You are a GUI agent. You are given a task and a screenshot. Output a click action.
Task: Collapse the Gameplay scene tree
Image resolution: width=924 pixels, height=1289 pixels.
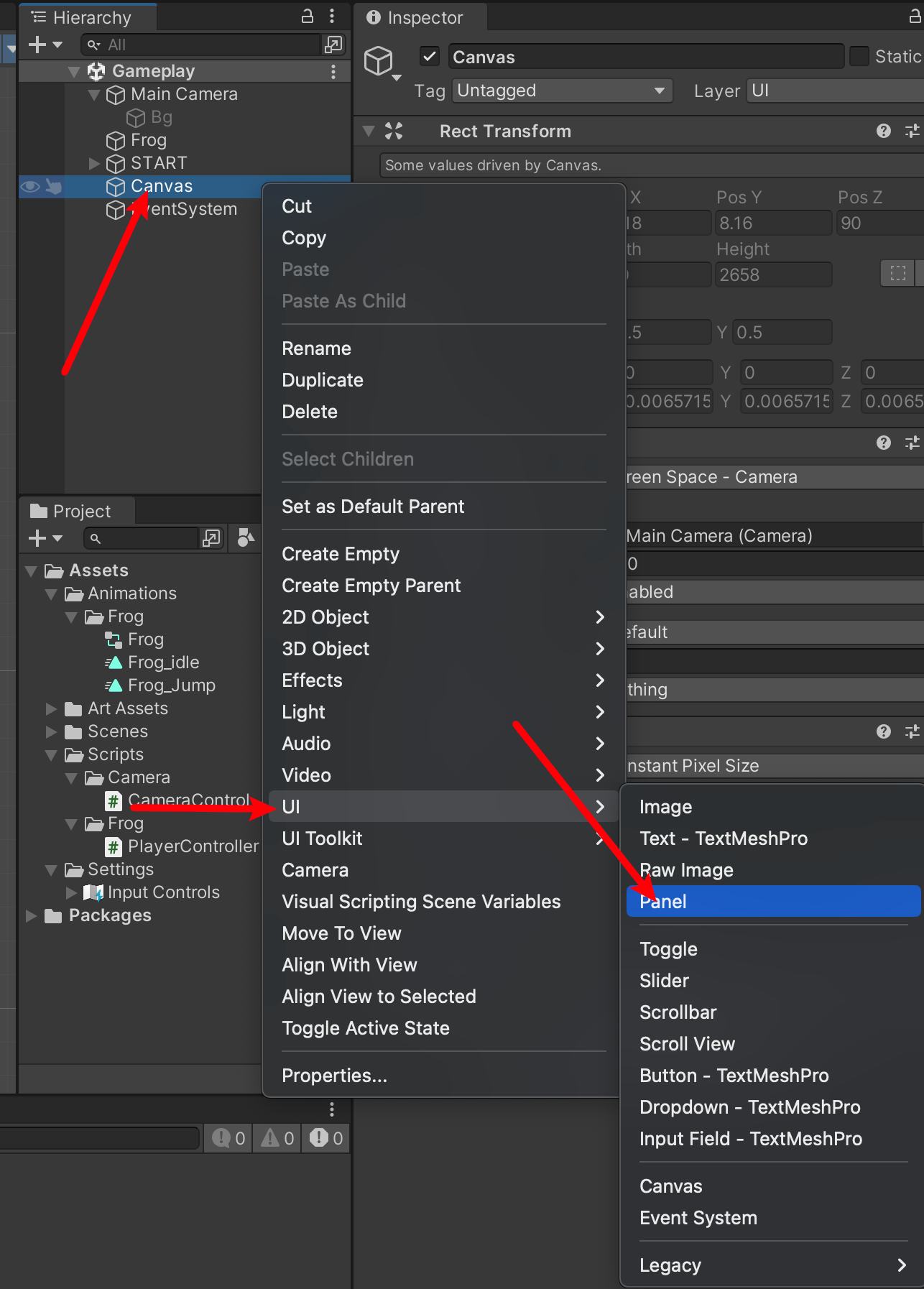click(74, 71)
